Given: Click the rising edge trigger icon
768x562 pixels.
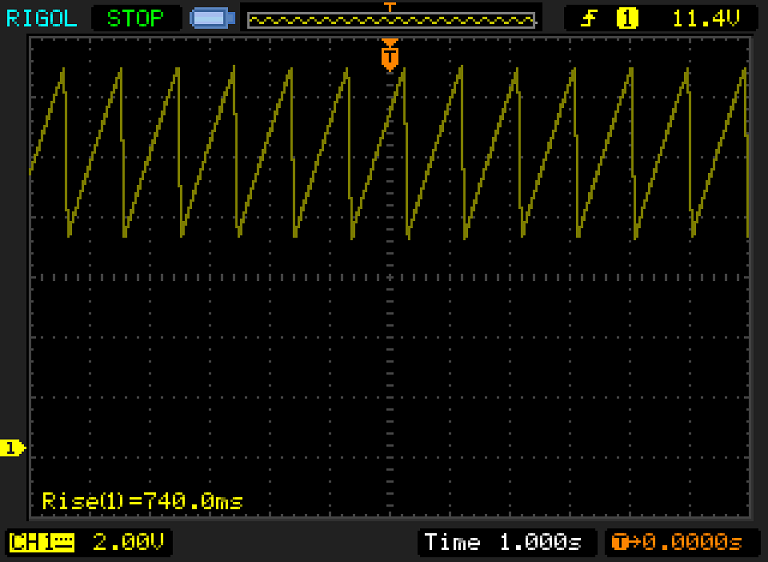Looking at the screenshot, I should coord(589,19).
